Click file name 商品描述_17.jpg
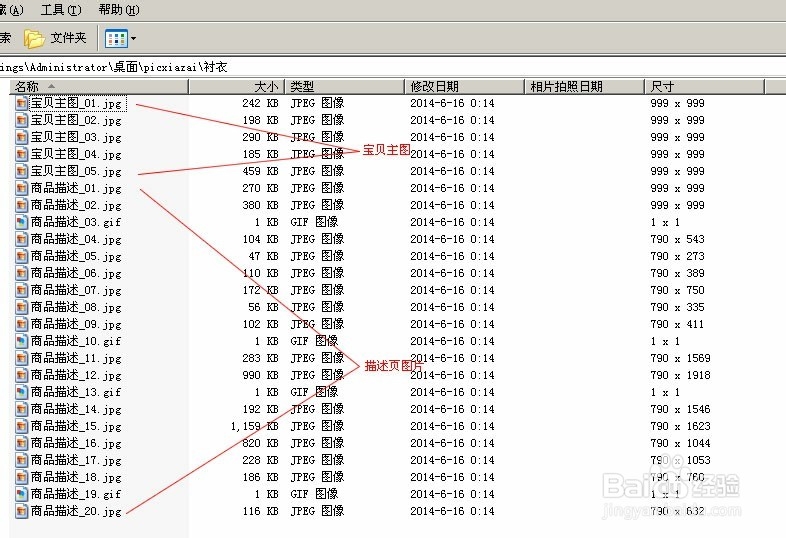786x538 pixels. [76, 461]
